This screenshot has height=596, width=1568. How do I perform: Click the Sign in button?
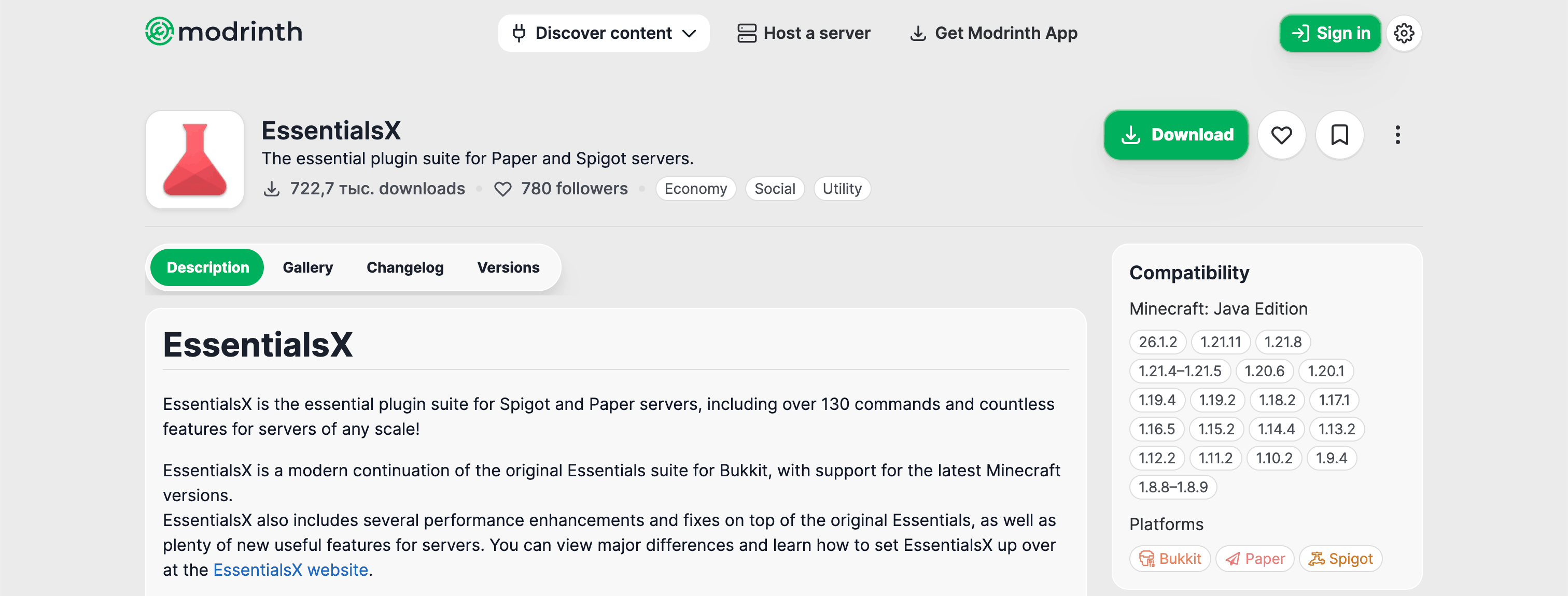coord(1330,33)
